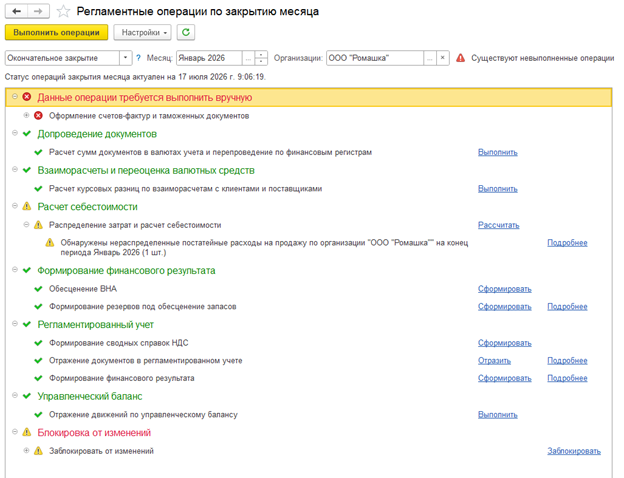Click green check beside Формирование сводных справок НДС
The image size is (624, 478).
click(x=38, y=343)
